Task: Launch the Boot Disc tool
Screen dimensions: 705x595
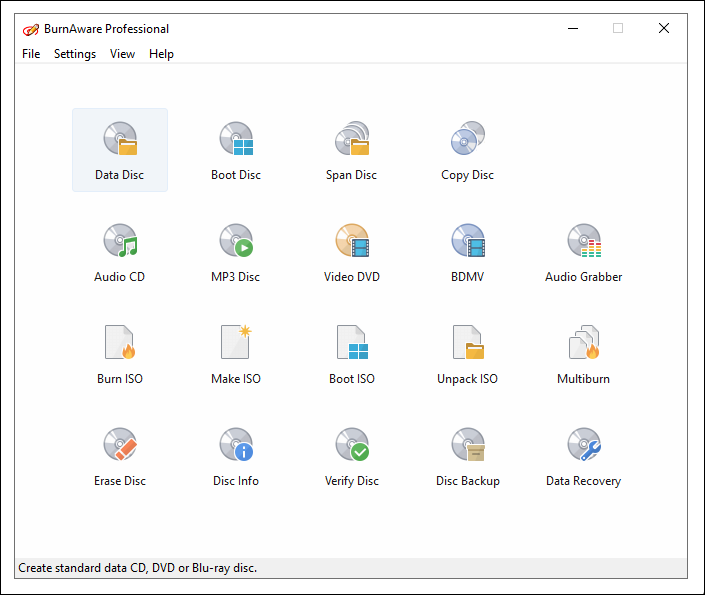Action: click(x=236, y=149)
